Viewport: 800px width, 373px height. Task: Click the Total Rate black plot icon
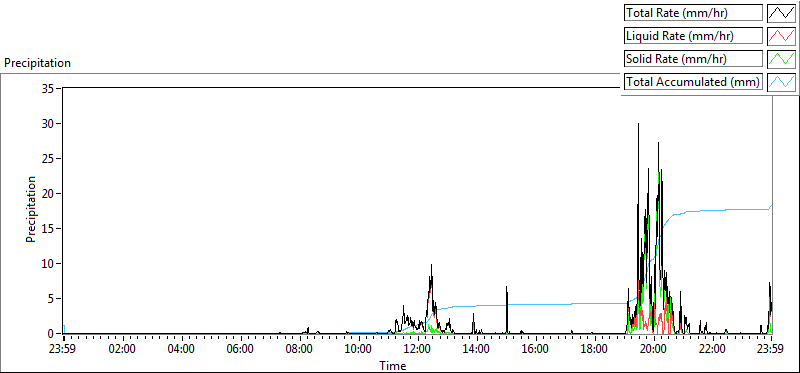(781, 13)
